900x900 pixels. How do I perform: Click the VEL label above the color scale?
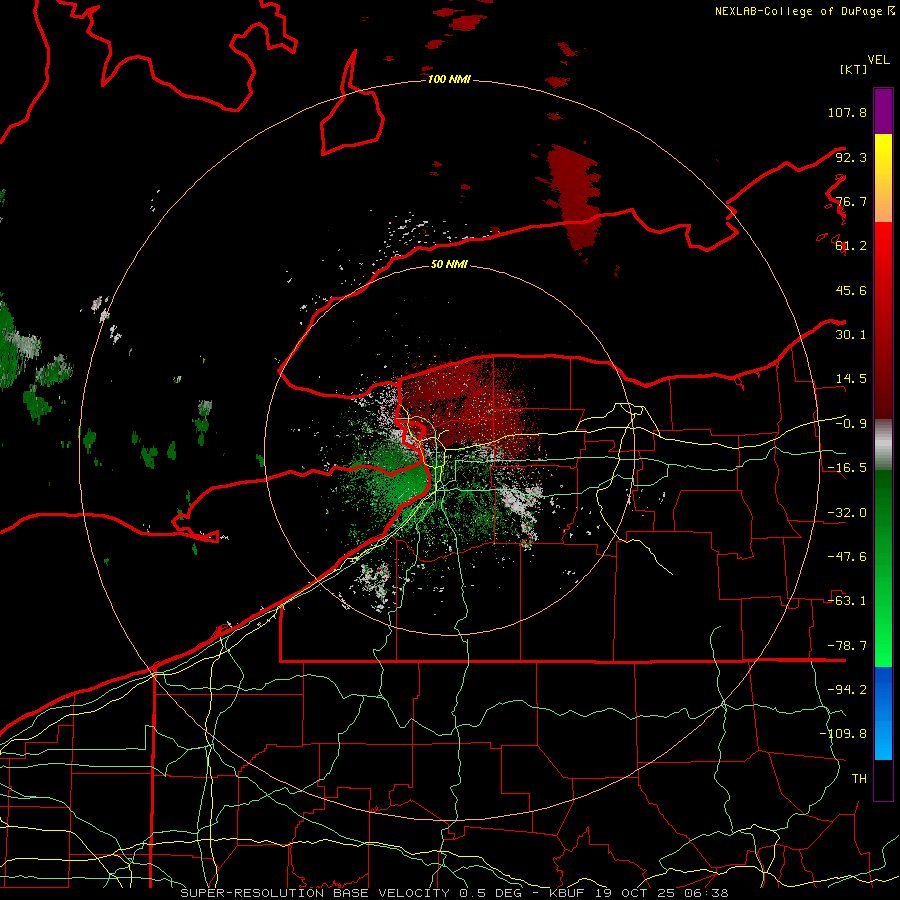click(878, 60)
